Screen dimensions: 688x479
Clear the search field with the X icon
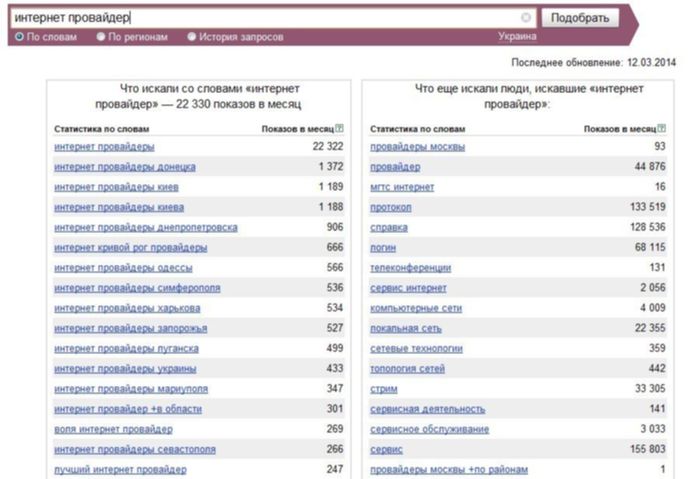pos(525,18)
